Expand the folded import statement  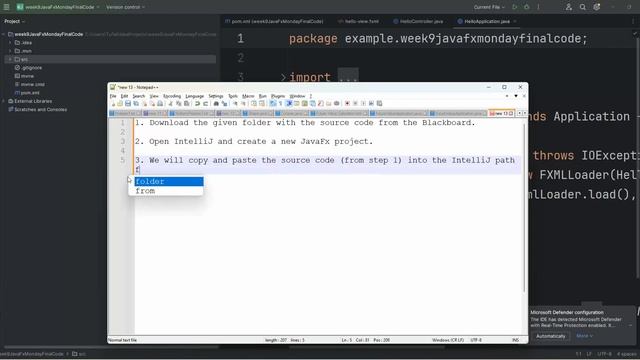283,77
